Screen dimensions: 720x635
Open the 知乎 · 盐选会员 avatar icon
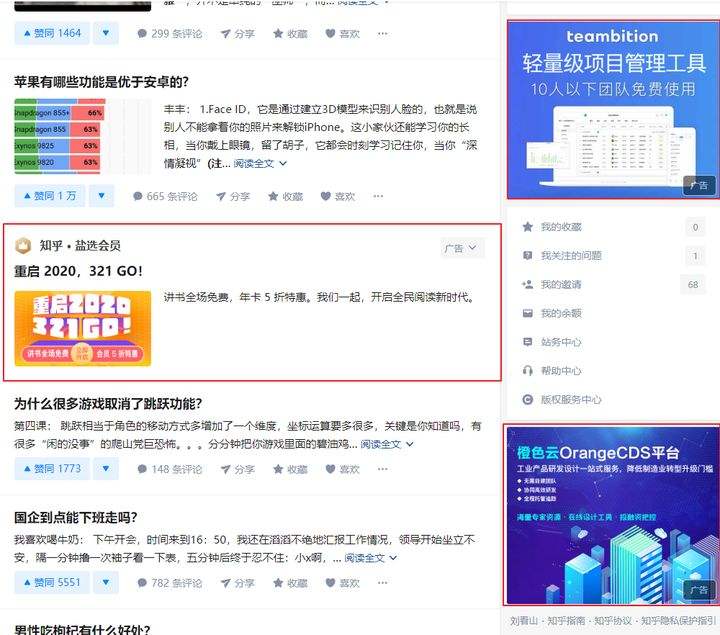[x=22, y=246]
